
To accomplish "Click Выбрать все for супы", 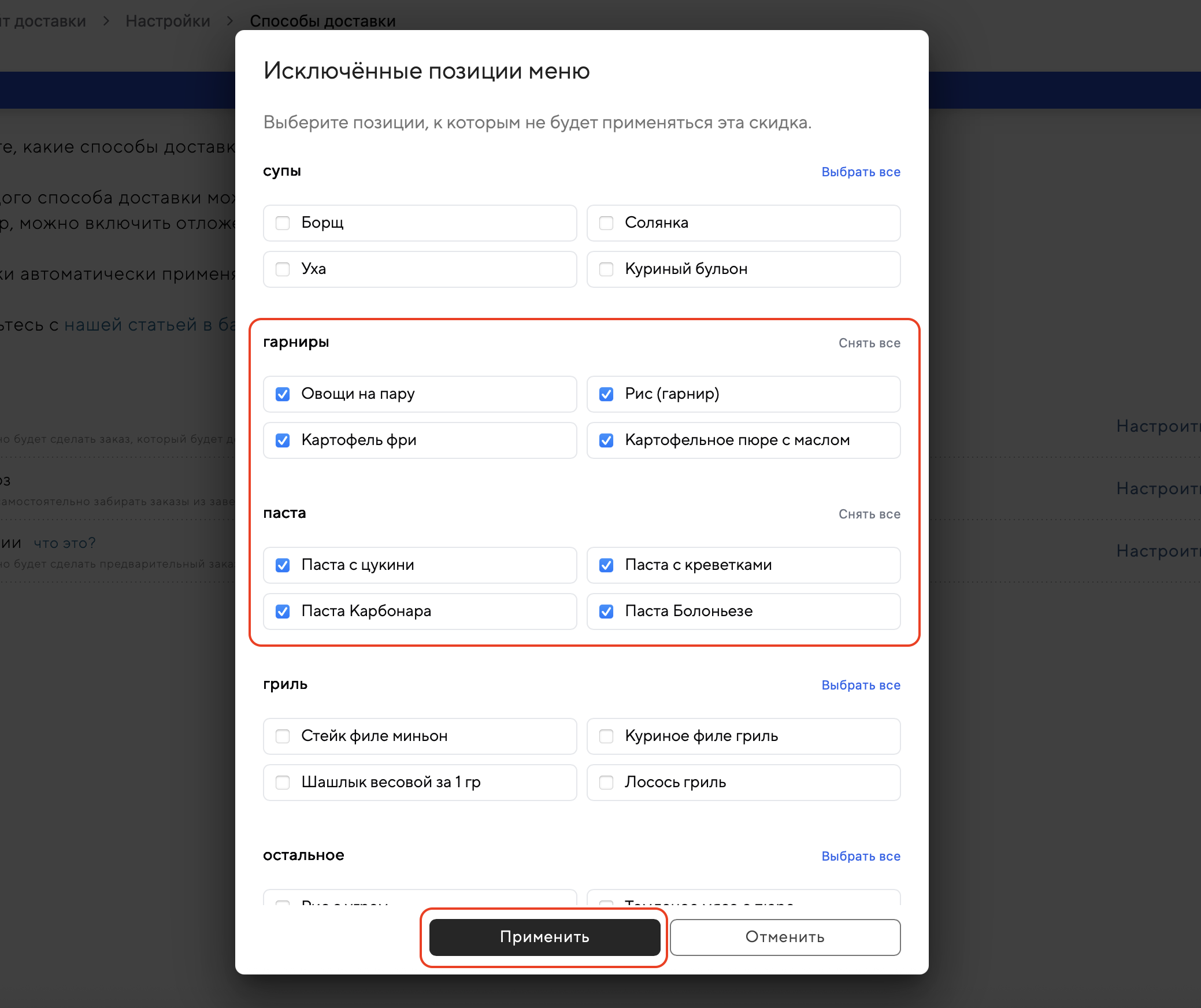I will [x=861, y=172].
